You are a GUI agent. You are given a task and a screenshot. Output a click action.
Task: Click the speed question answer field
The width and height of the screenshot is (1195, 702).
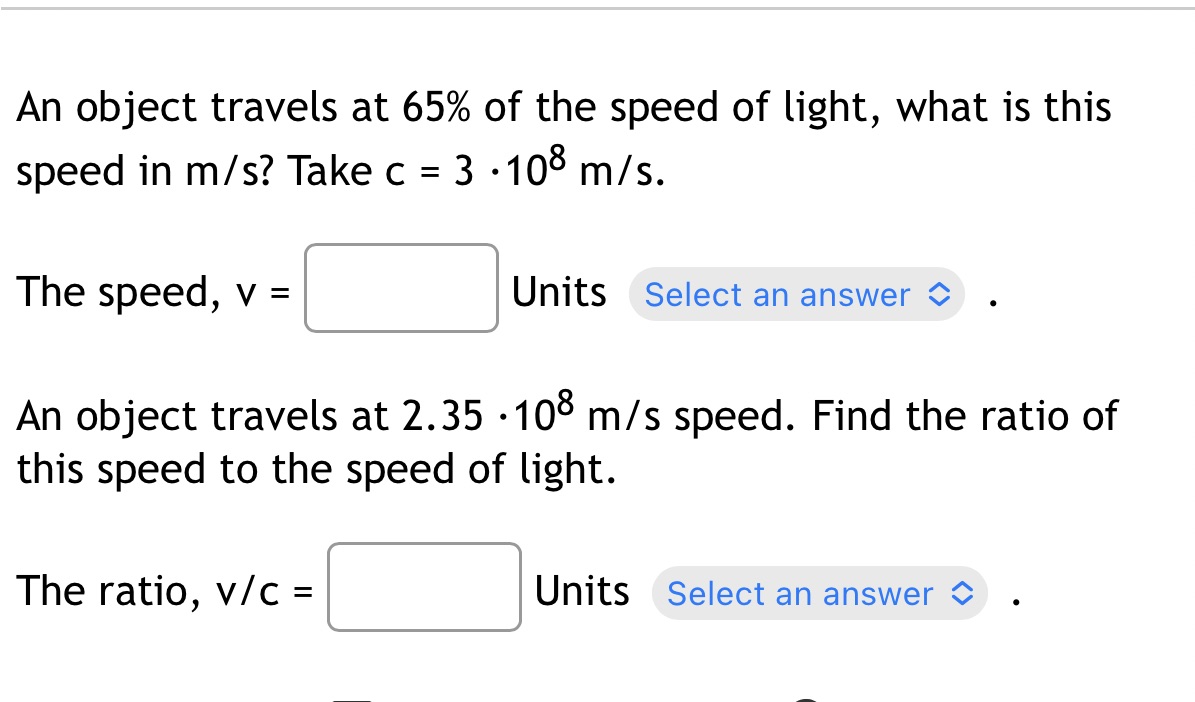coord(401,287)
